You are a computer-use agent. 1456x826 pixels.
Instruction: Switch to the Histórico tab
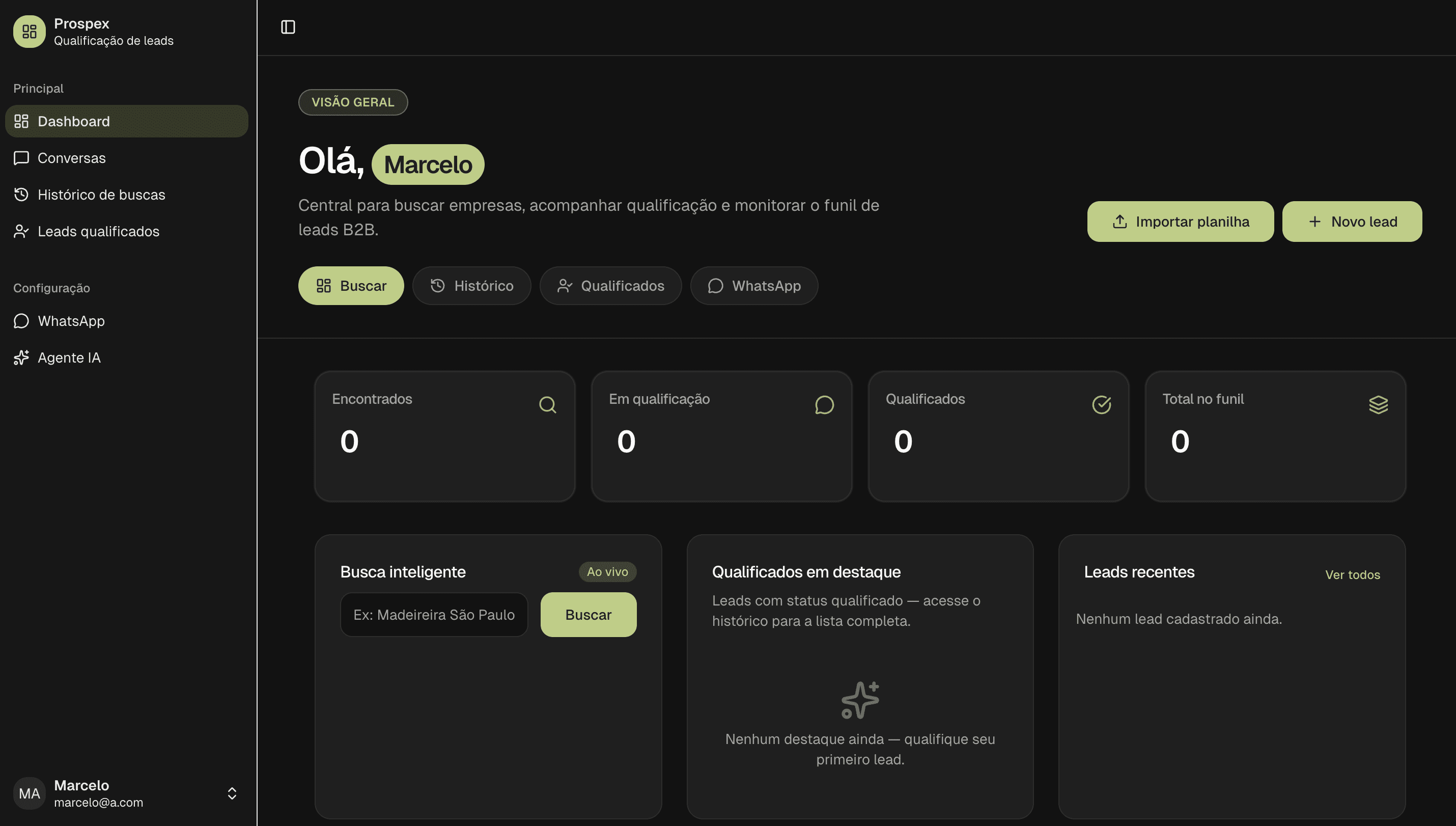(472, 286)
